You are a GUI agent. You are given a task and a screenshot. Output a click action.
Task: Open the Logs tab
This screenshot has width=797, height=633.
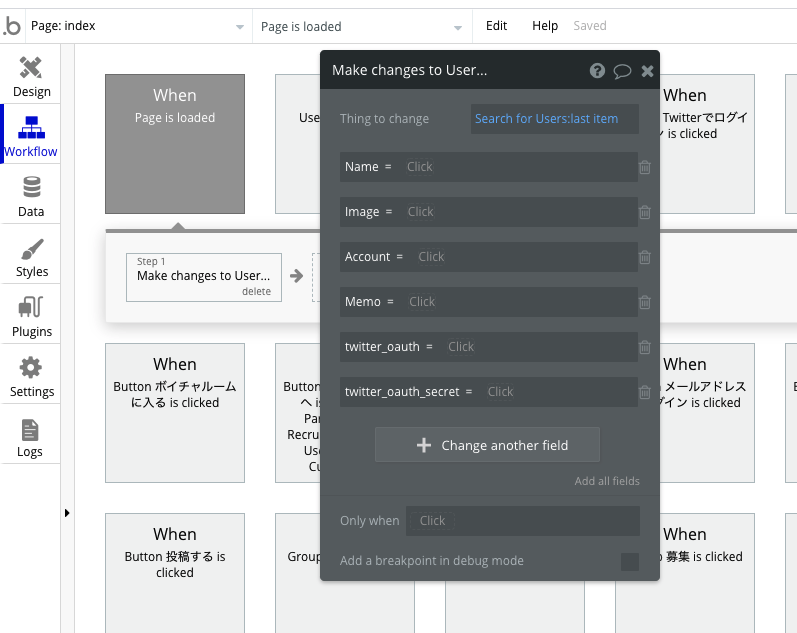click(30, 436)
